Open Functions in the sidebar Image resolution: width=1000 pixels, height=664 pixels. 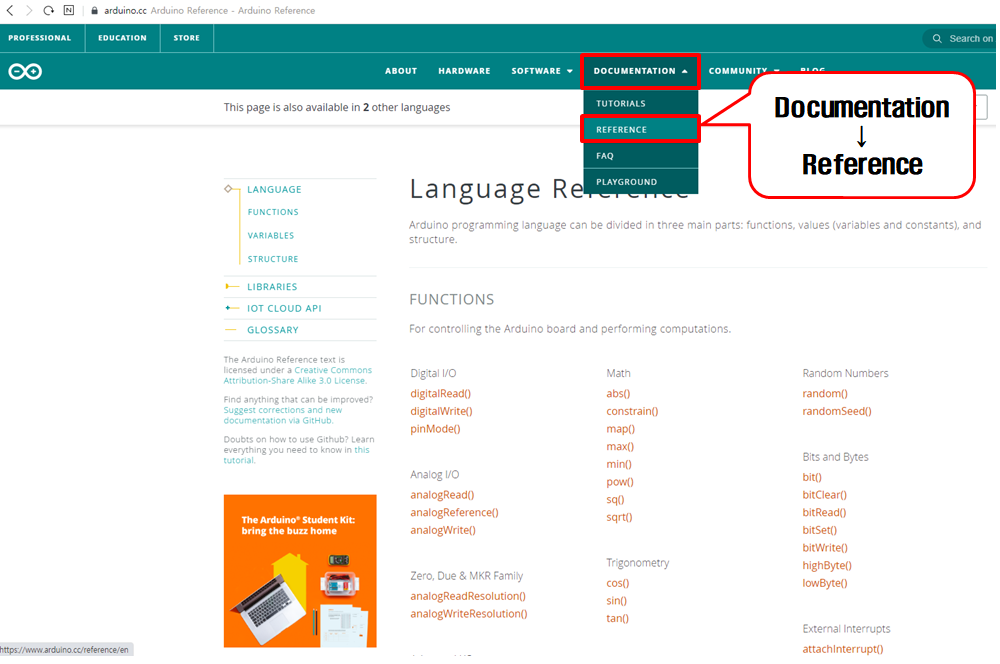[273, 212]
